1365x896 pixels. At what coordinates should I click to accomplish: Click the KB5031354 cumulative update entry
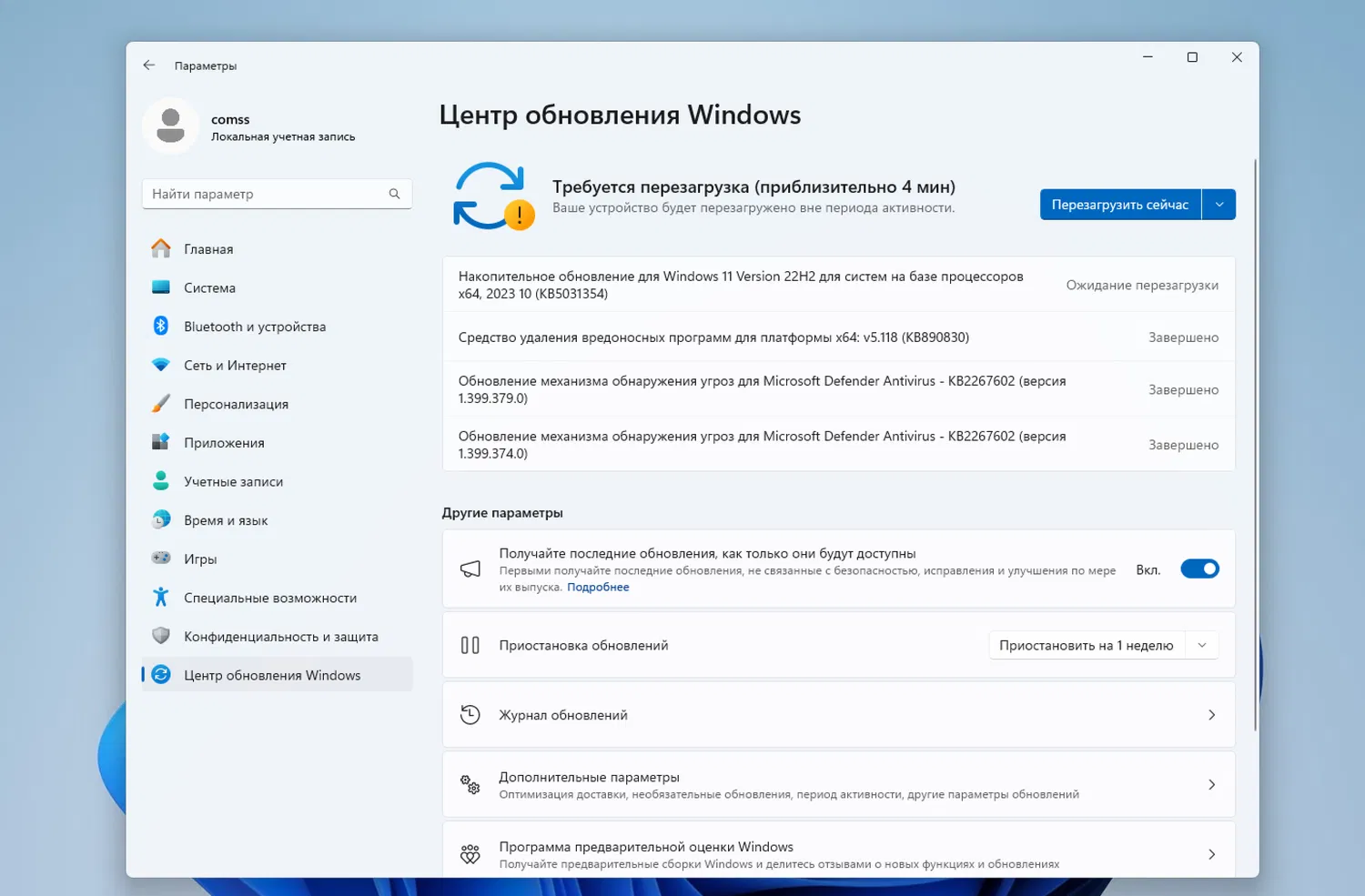coord(838,285)
